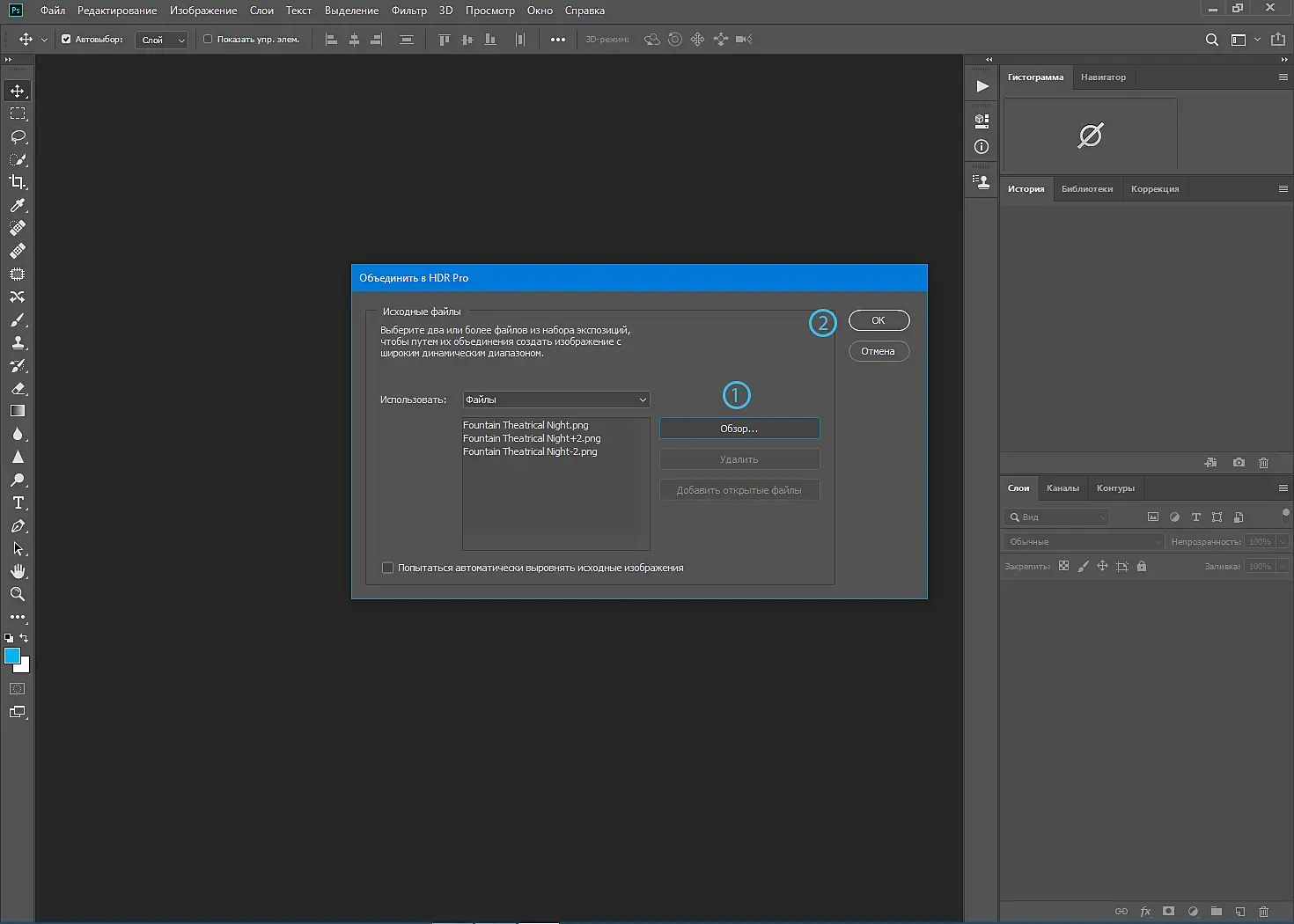Pick the Hand tool
1294x924 pixels.
pyautogui.click(x=18, y=571)
